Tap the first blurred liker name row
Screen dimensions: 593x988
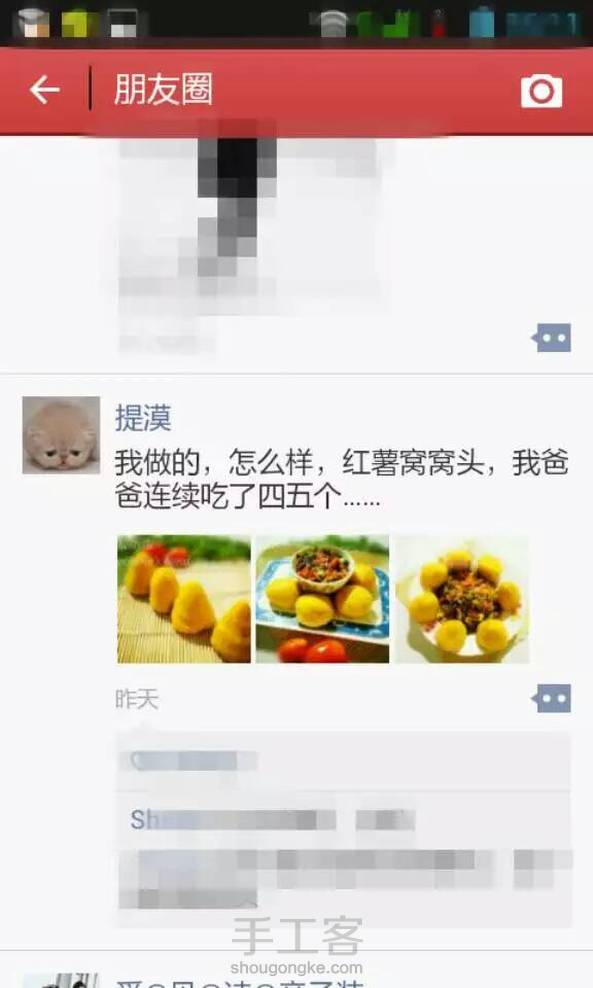point(344,761)
